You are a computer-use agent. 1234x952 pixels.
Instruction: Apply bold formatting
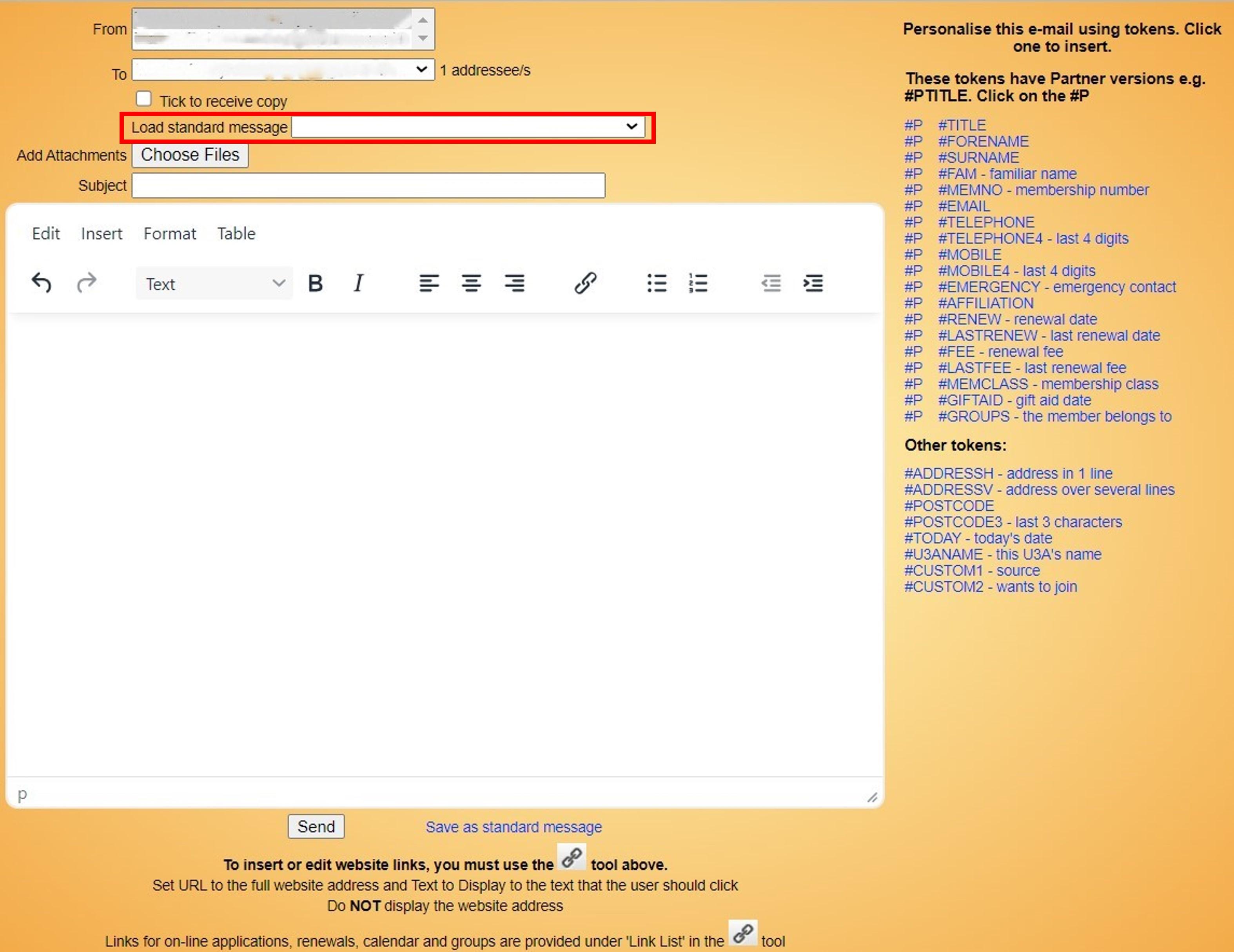click(315, 283)
